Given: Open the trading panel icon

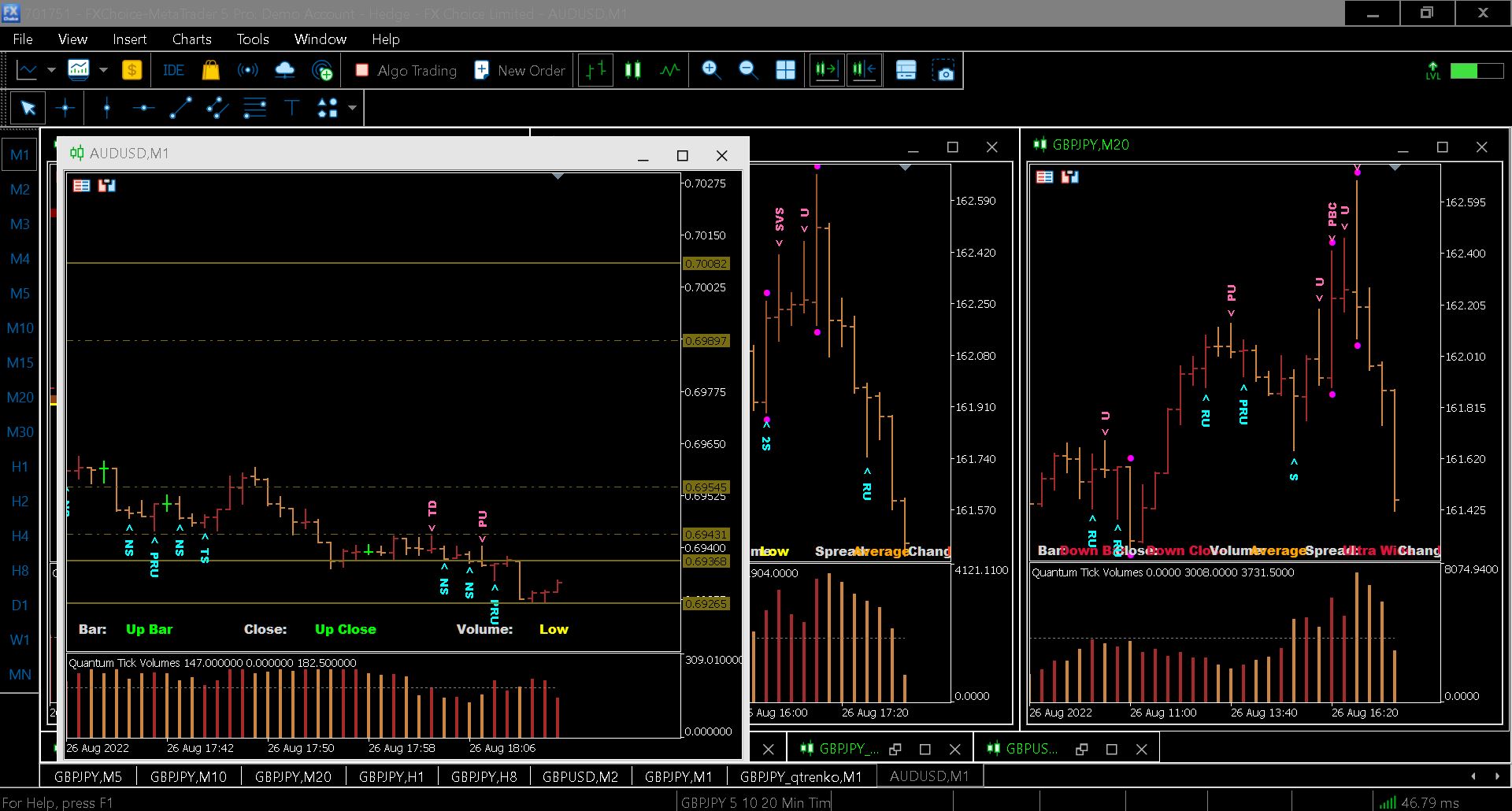Looking at the screenshot, I should [x=906, y=70].
